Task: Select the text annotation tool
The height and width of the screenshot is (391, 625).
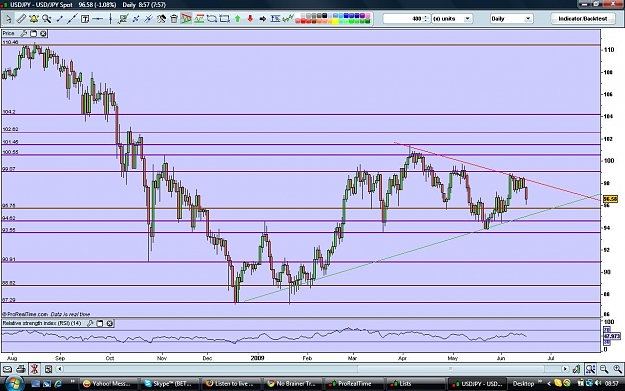Action: (x=85, y=19)
